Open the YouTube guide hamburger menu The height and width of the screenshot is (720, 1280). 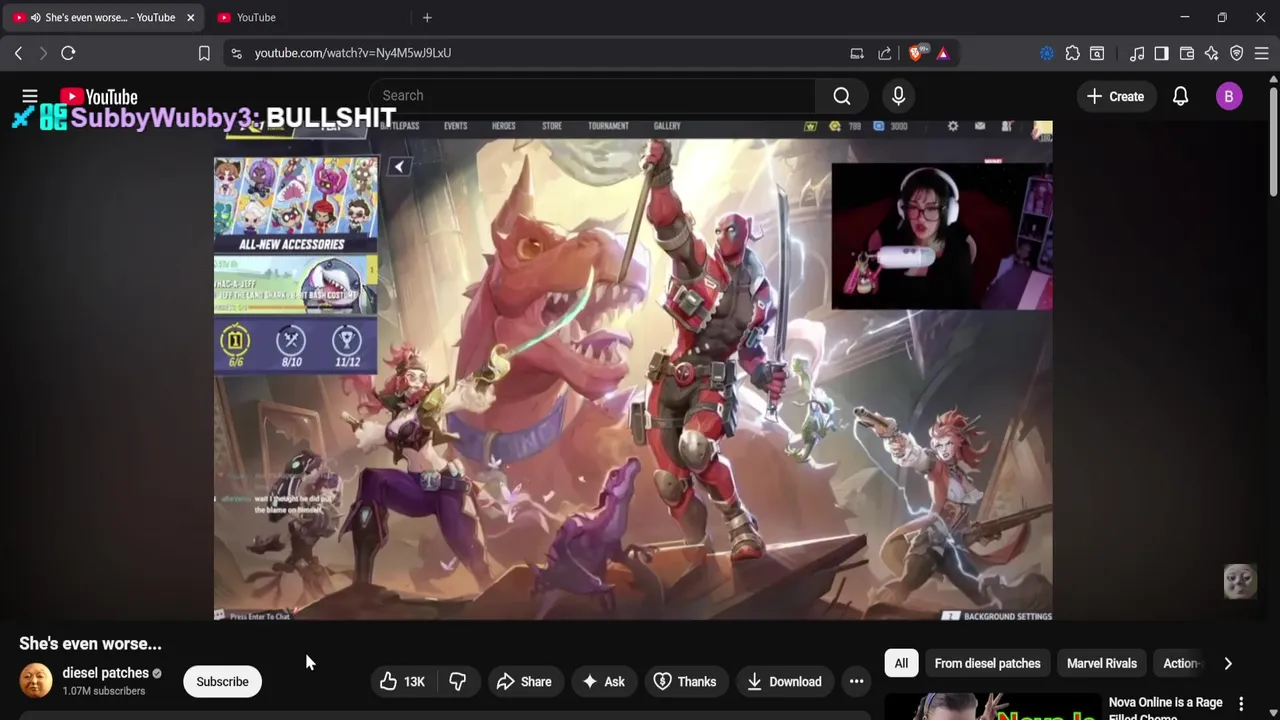click(30, 96)
